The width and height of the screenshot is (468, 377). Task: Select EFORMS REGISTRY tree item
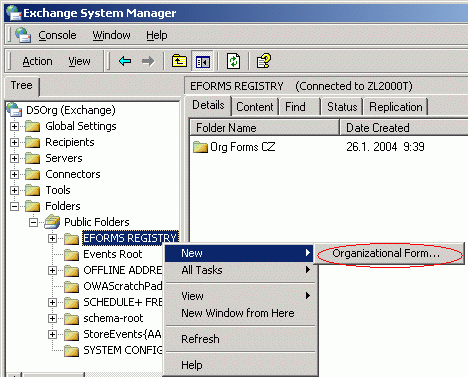coord(130,238)
